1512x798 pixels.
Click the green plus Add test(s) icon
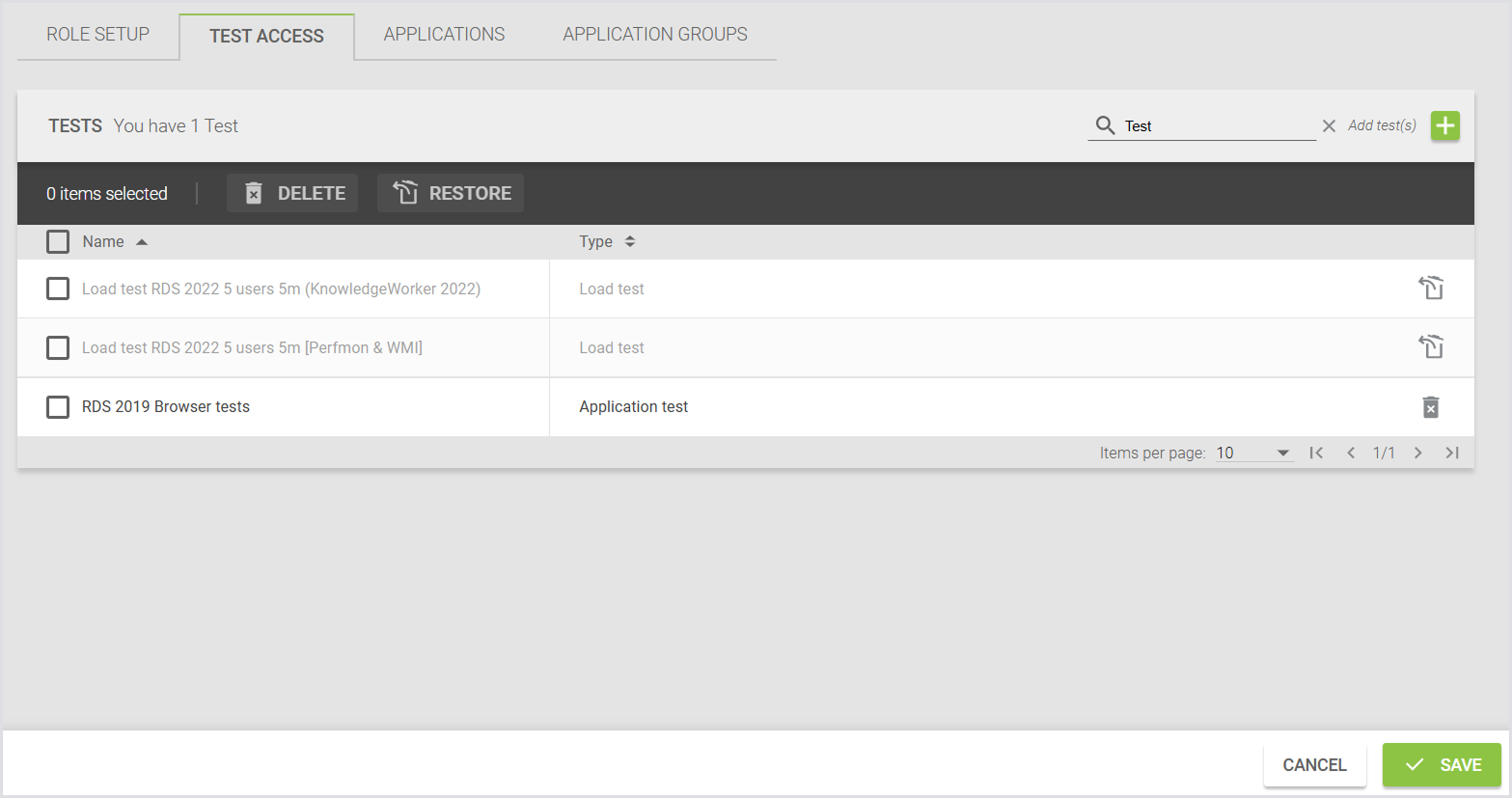(x=1444, y=126)
